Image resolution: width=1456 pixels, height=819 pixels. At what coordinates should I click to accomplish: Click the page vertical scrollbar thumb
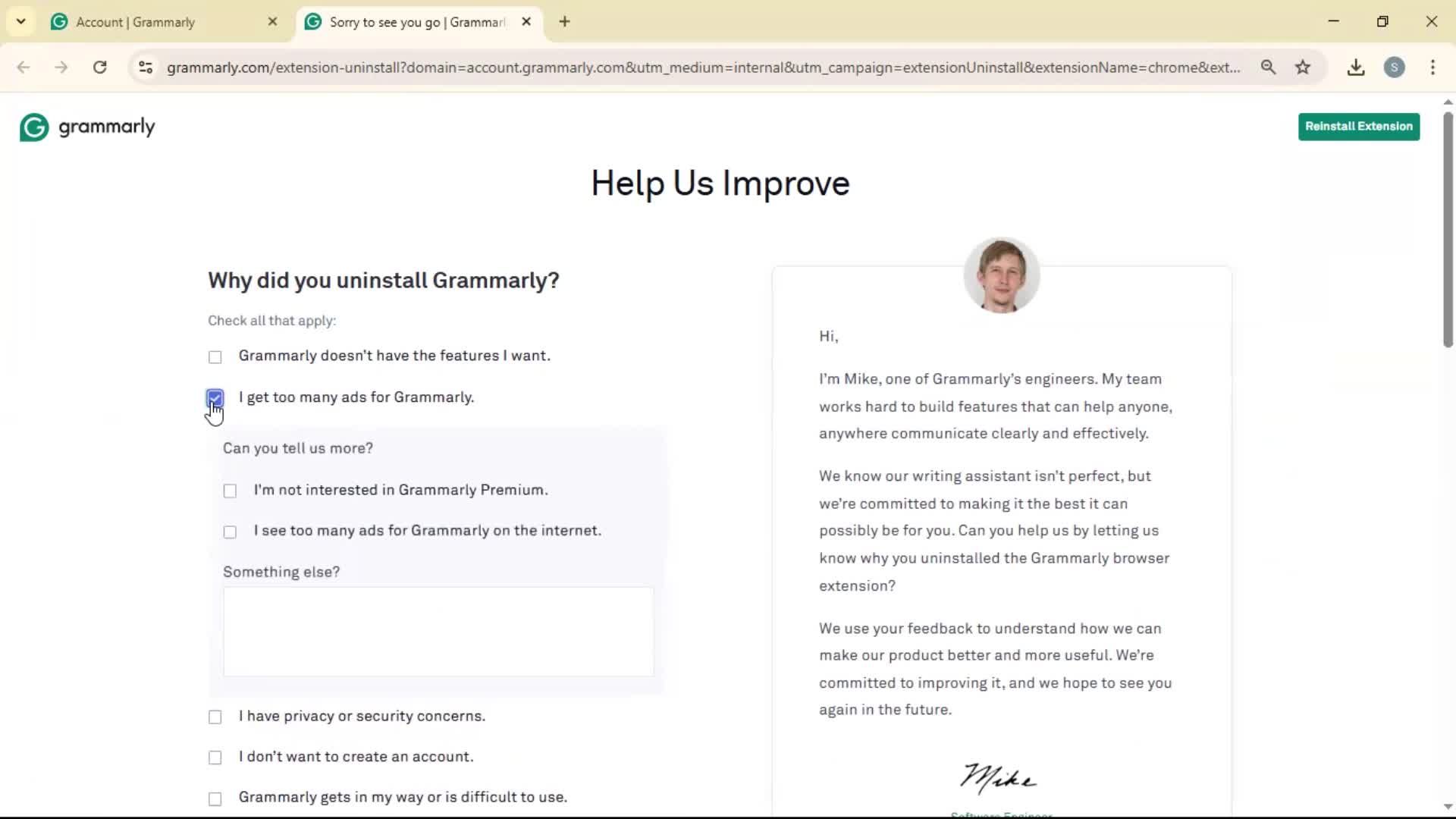click(x=1448, y=227)
